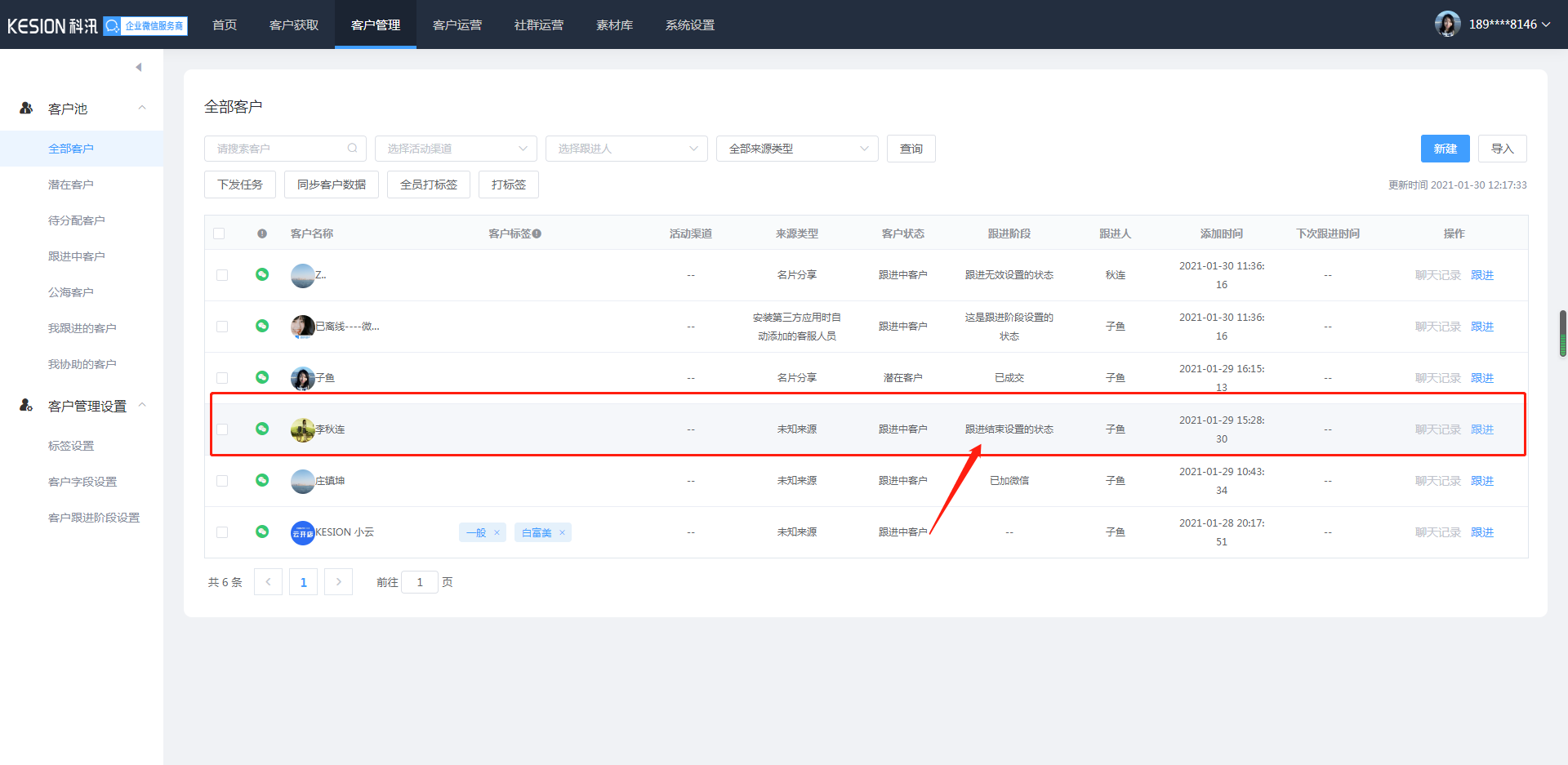Expand the 全部来源类型 dropdown
The image size is (1568, 765).
797,149
